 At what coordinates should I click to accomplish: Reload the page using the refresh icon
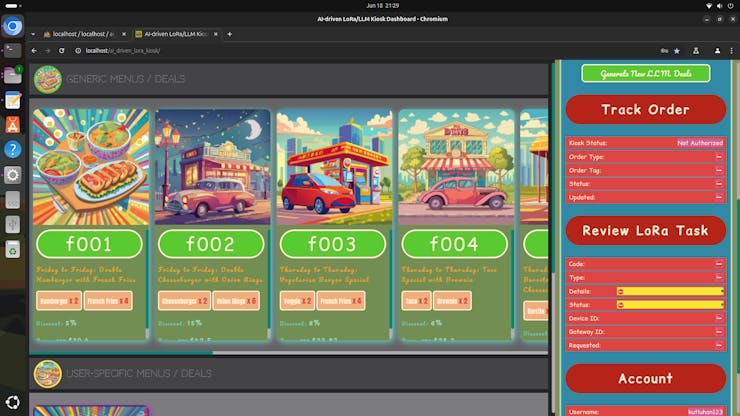tap(62, 50)
